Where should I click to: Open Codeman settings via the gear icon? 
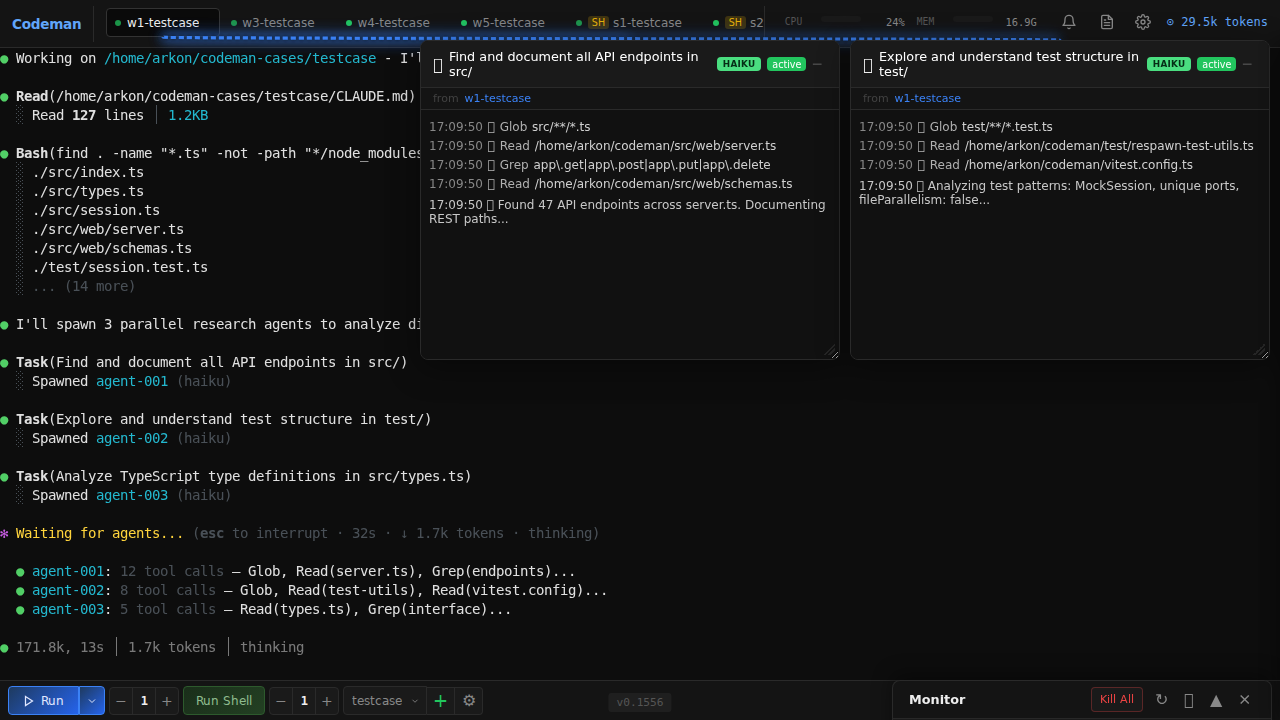[x=1143, y=21]
